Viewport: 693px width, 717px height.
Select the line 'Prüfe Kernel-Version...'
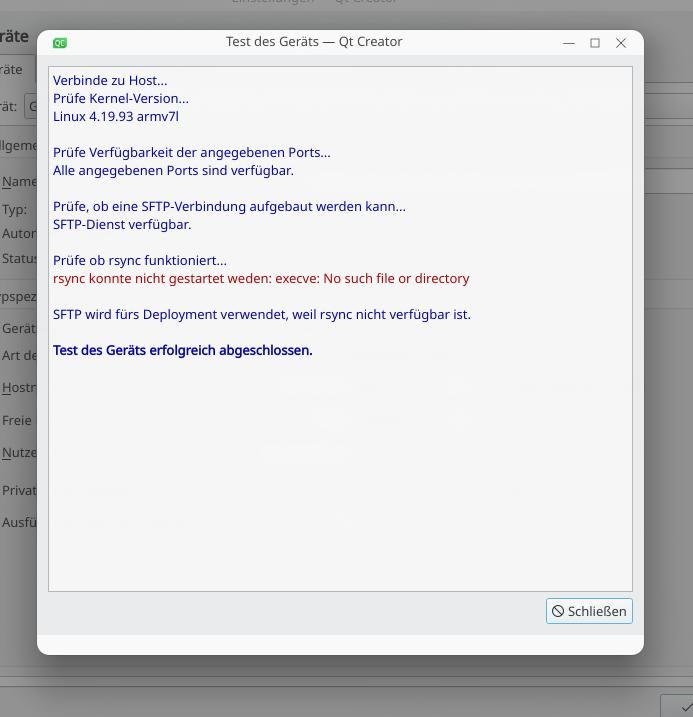(x=121, y=98)
